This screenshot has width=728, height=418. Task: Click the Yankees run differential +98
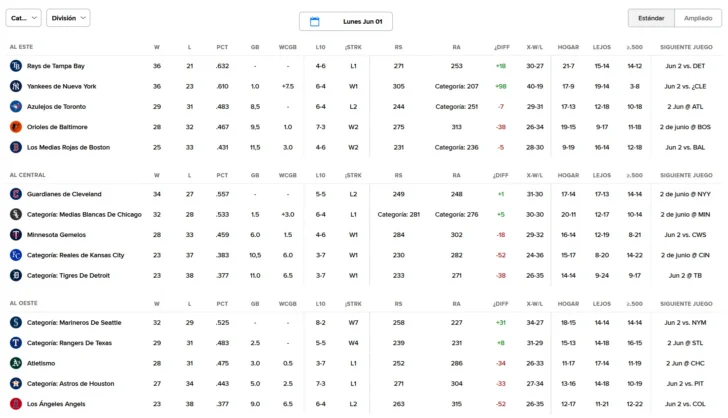click(500, 86)
